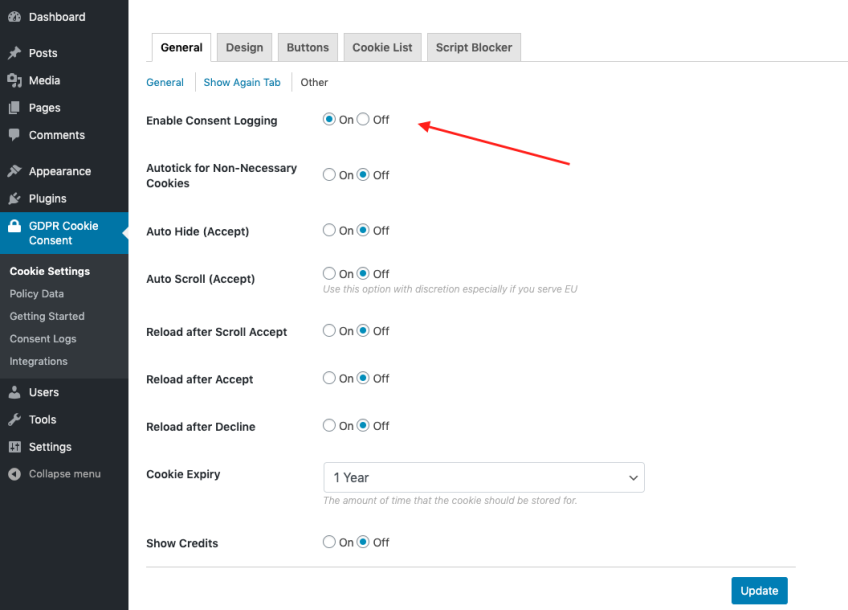The image size is (848, 610).
Task: Turn on Auto Scroll (Accept)
Action: click(x=329, y=273)
